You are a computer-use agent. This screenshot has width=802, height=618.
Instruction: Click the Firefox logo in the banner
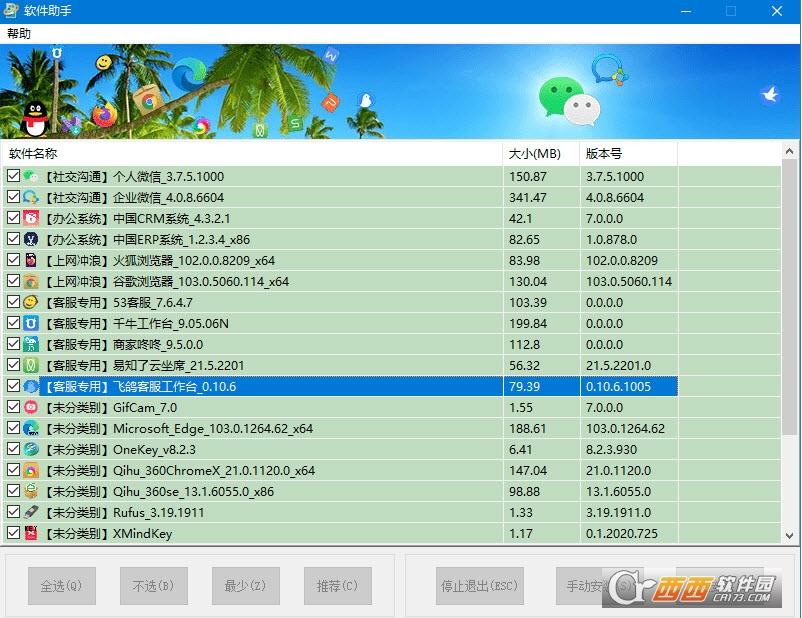pyautogui.click(x=105, y=114)
